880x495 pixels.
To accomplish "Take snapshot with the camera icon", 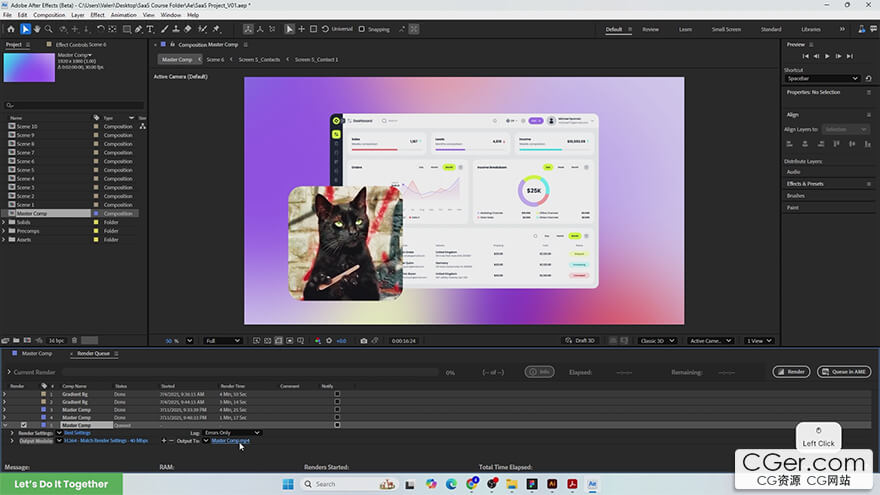I will point(363,341).
